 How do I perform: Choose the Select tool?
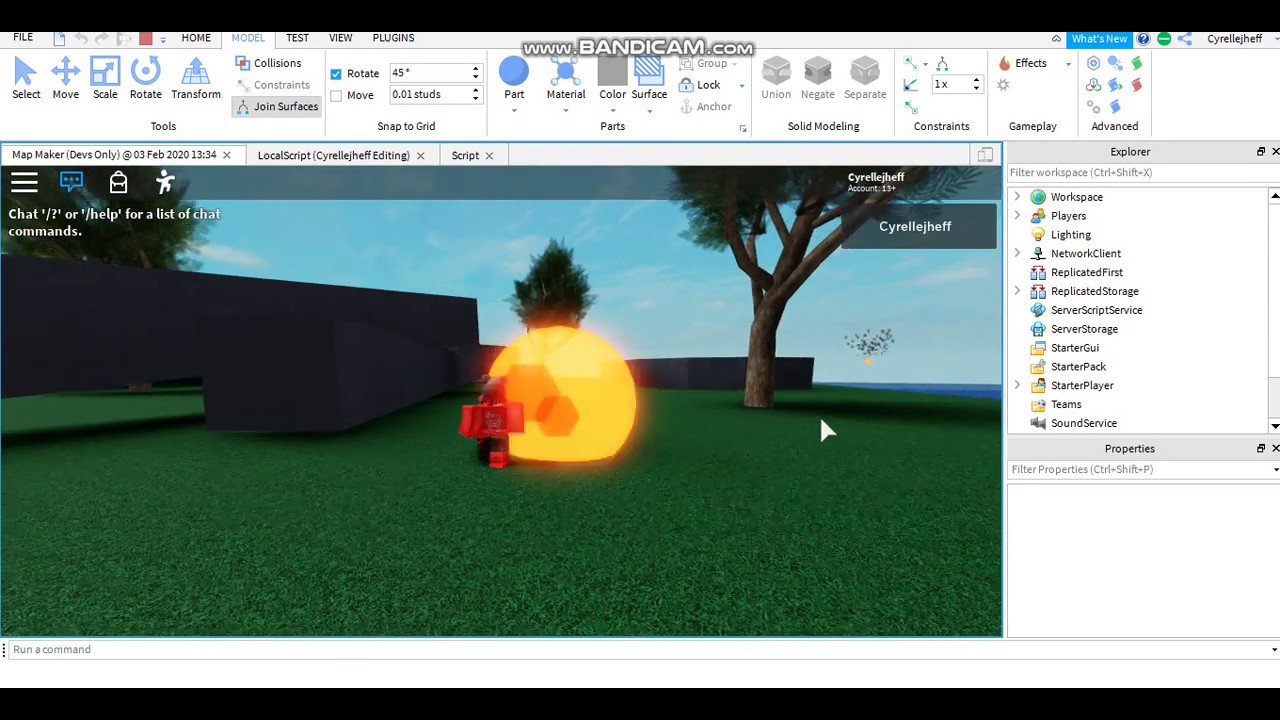pyautogui.click(x=26, y=78)
